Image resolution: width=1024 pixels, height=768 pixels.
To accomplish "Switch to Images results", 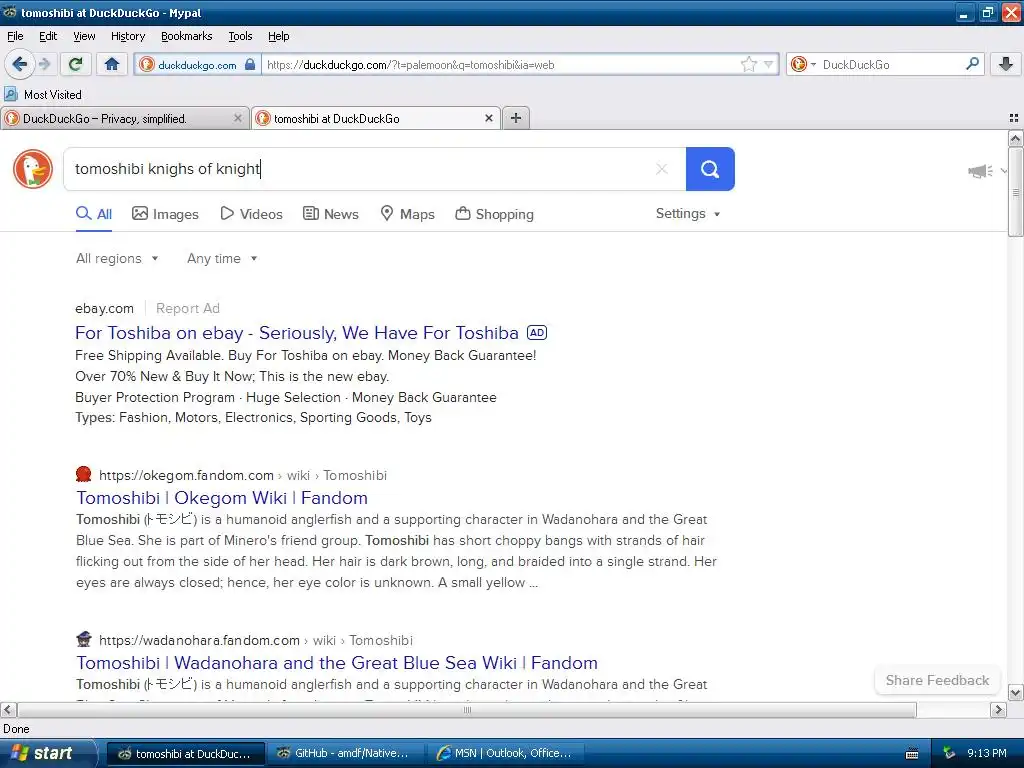I will 165,214.
